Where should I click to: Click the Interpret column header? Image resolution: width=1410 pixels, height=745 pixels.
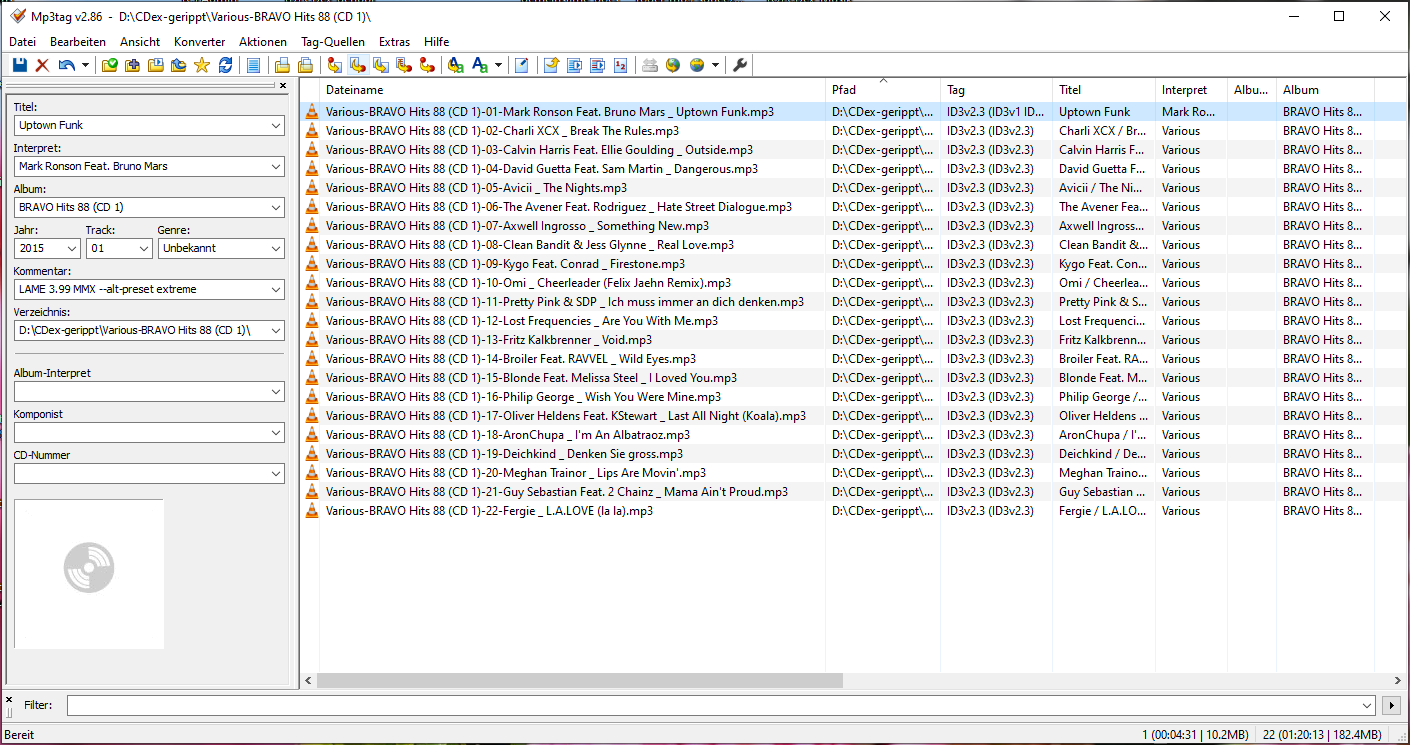pos(1184,90)
